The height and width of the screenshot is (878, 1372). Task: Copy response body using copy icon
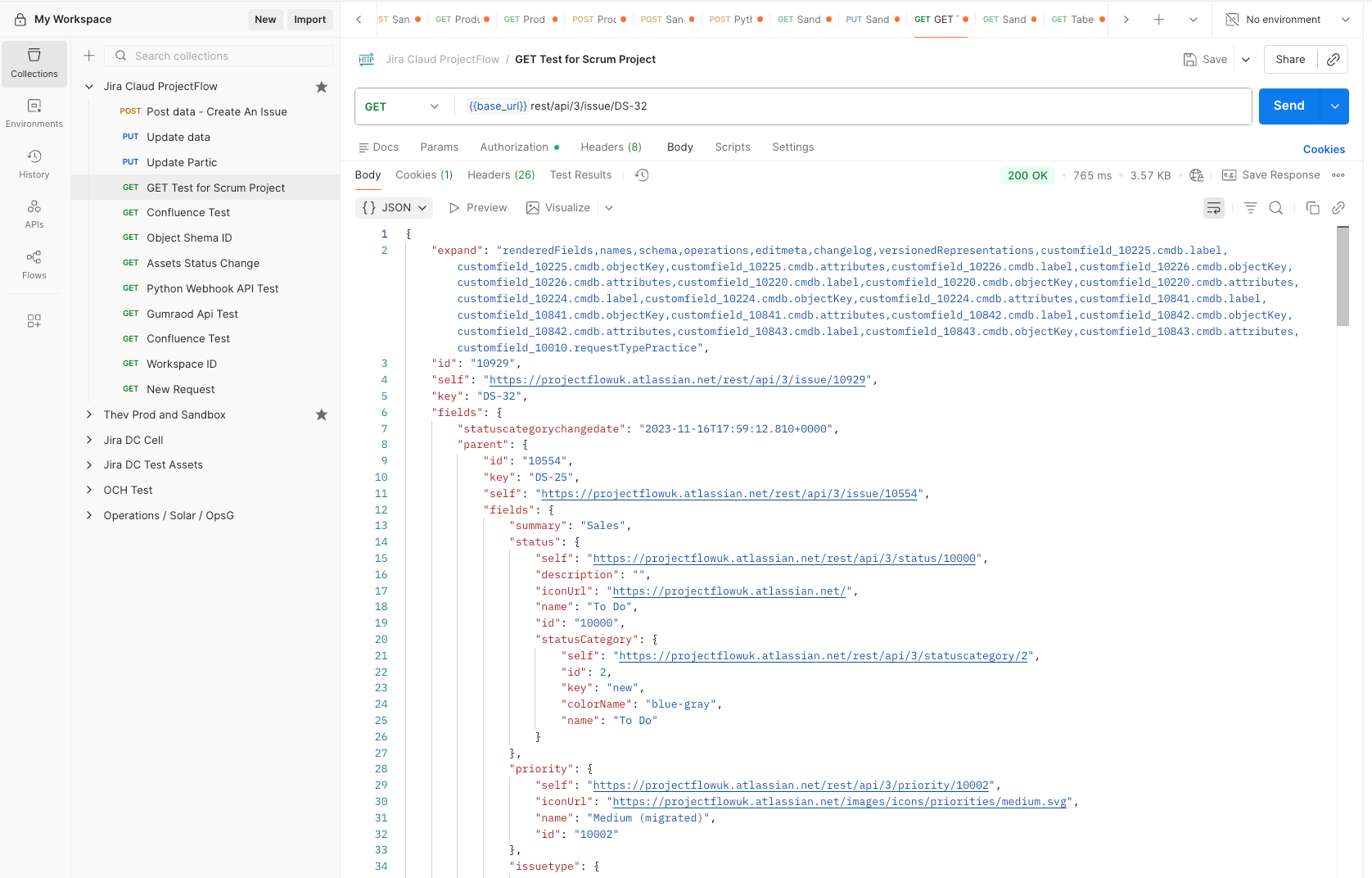[x=1312, y=208]
